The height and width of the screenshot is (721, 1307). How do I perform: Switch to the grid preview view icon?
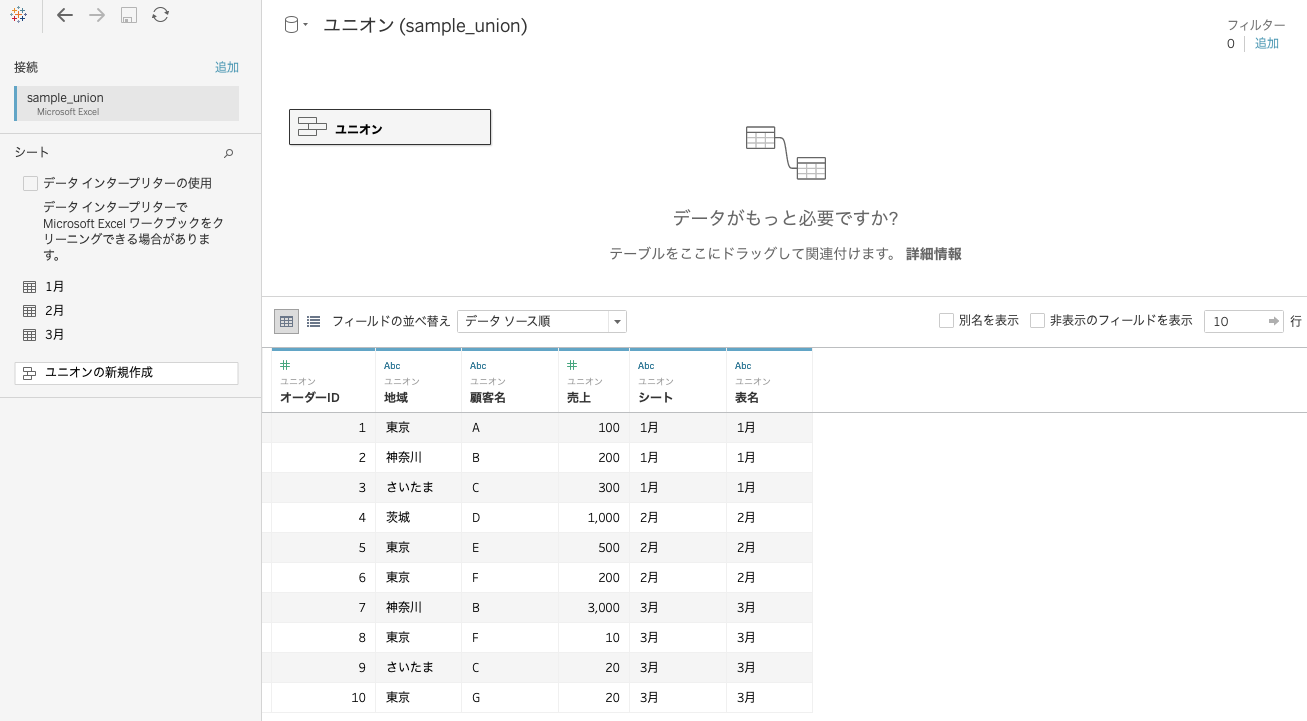coord(287,321)
